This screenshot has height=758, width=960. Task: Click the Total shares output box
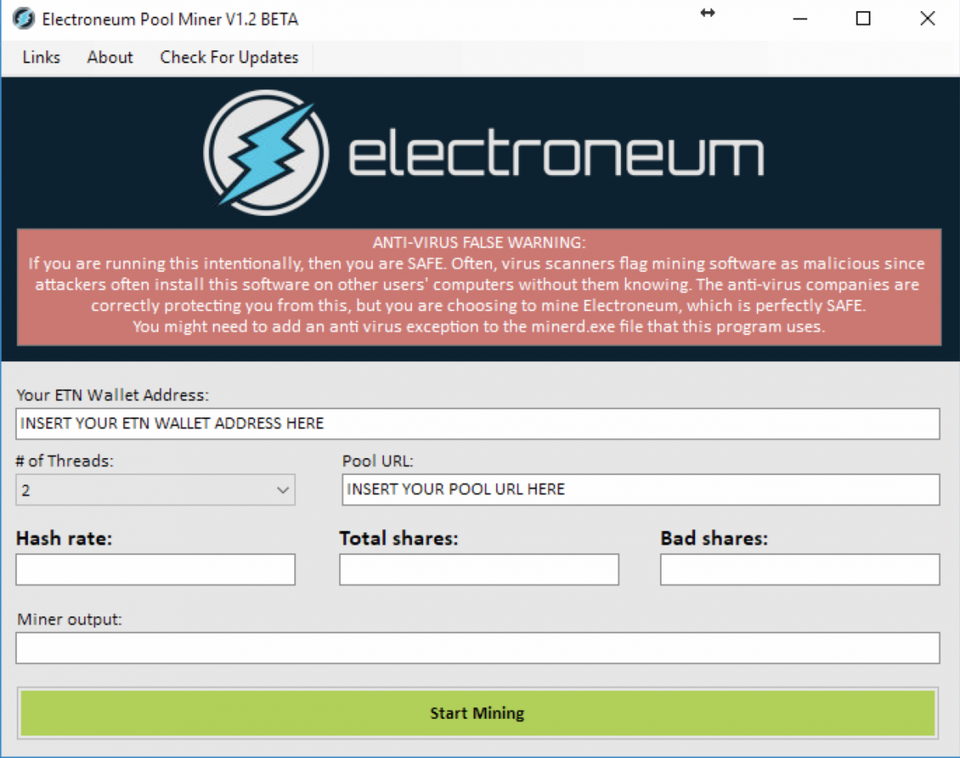(x=479, y=569)
